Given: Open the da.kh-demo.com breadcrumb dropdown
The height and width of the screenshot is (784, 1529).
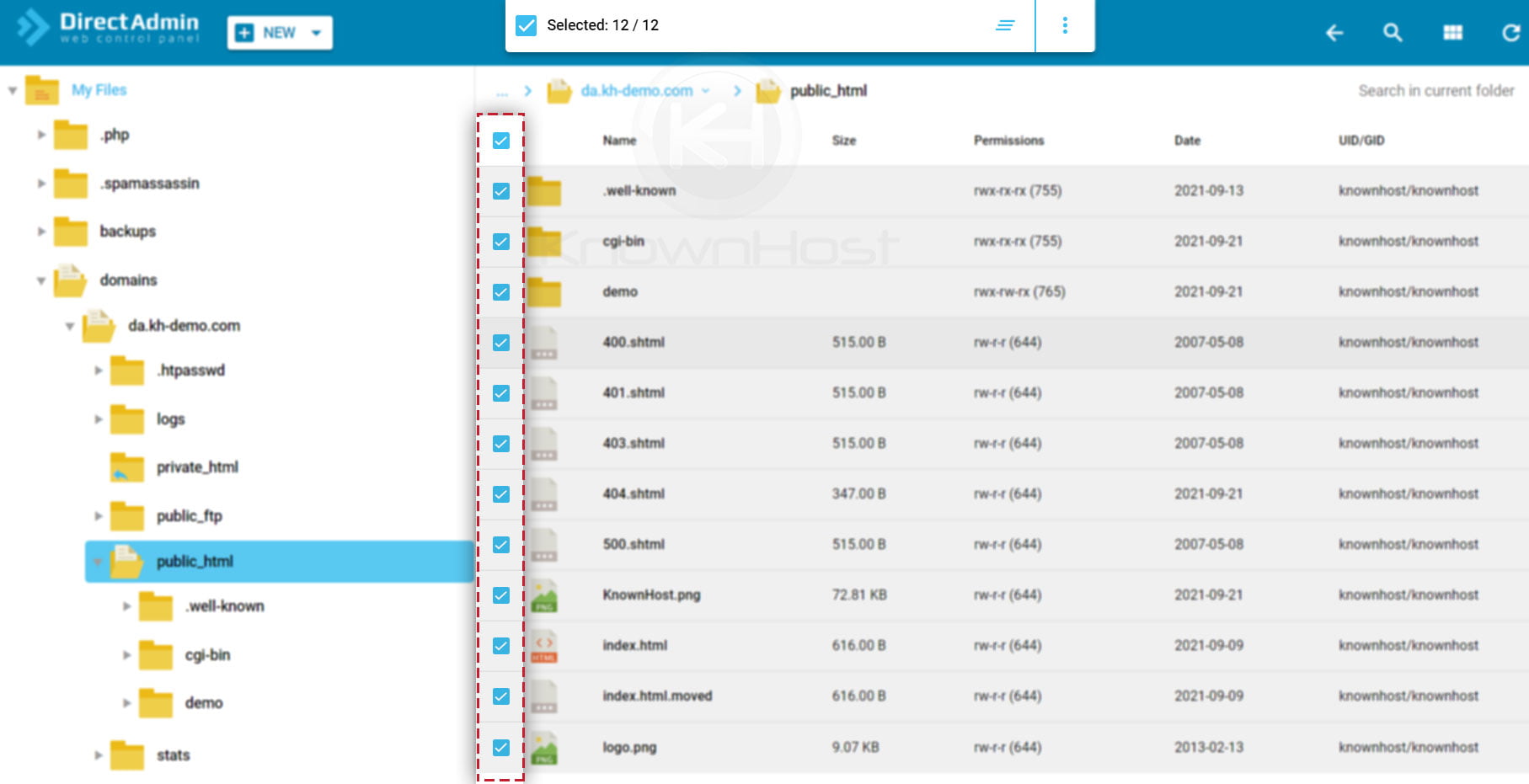Looking at the screenshot, I should [x=707, y=91].
